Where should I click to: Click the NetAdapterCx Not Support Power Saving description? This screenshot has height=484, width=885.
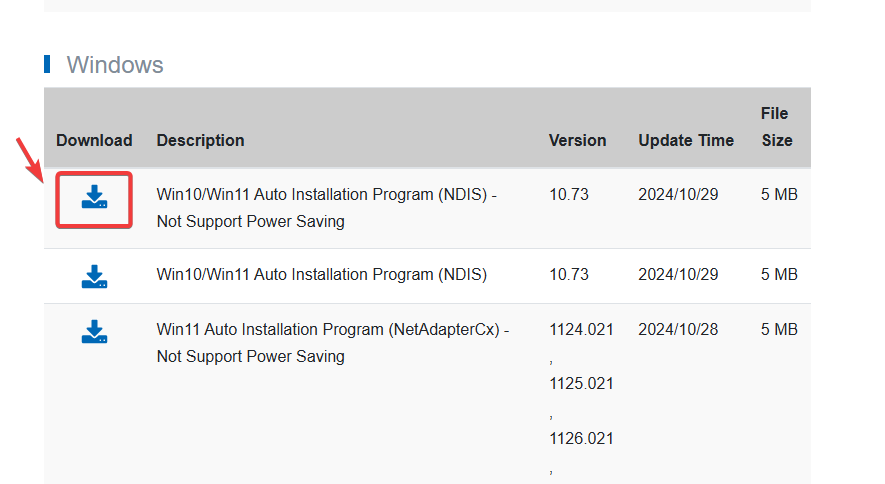332,343
